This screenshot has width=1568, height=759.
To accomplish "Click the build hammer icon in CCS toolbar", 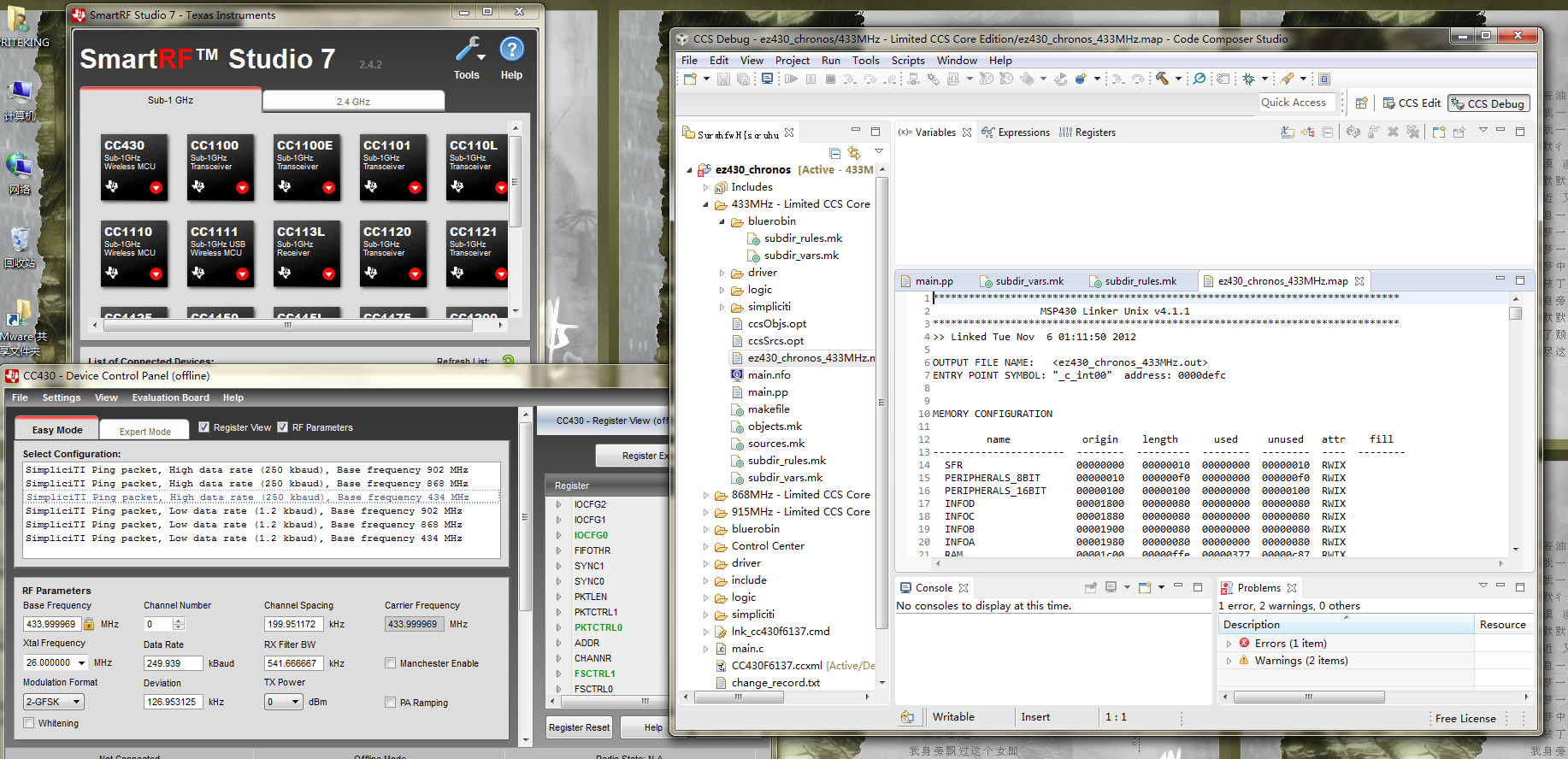I will [1162, 79].
